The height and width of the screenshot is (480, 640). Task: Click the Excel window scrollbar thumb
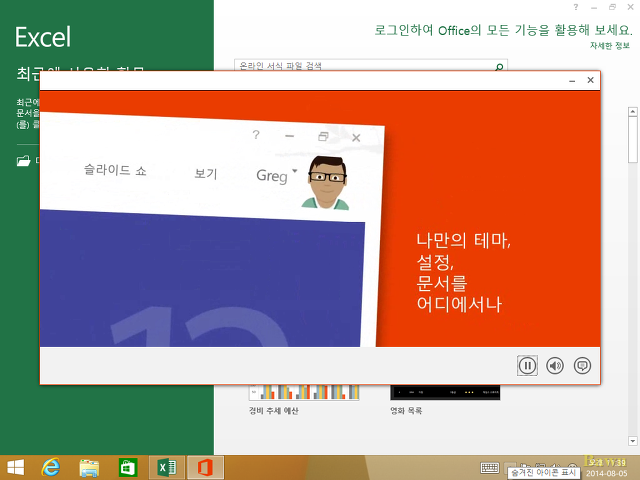[x=633, y=140]
